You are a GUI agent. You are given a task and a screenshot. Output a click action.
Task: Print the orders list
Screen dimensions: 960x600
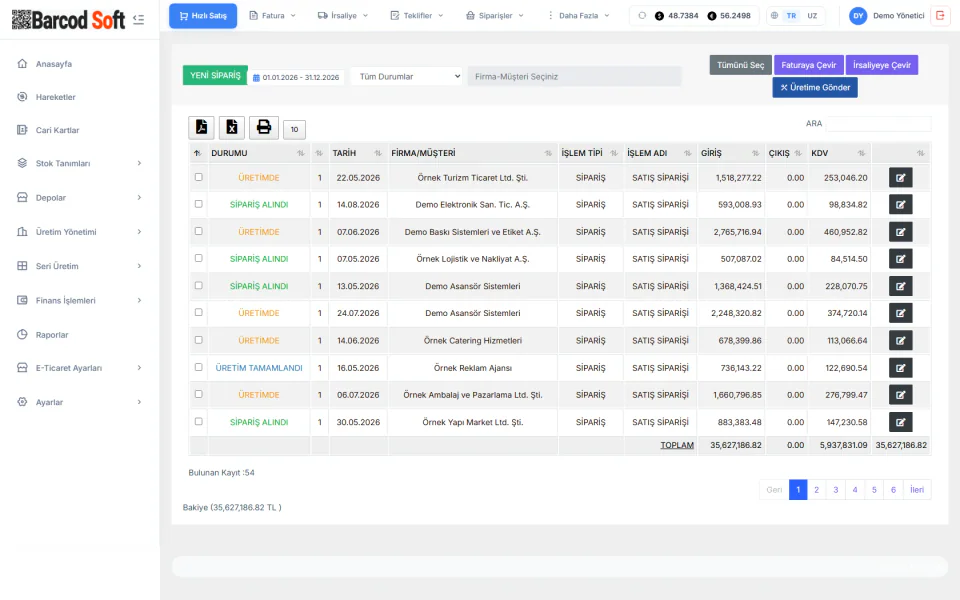264,127
